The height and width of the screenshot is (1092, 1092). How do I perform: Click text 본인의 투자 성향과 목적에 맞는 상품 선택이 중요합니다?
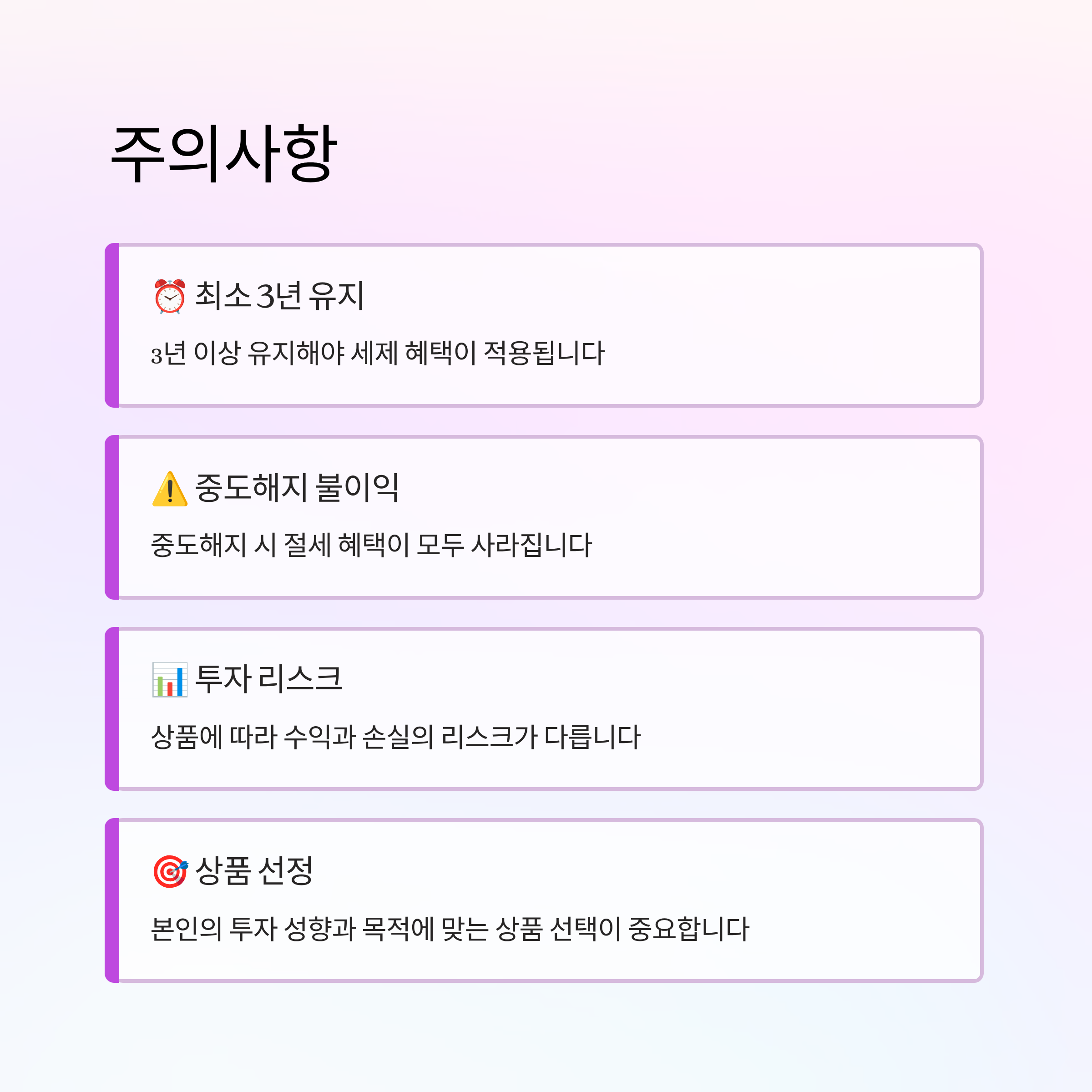[450, 929]
